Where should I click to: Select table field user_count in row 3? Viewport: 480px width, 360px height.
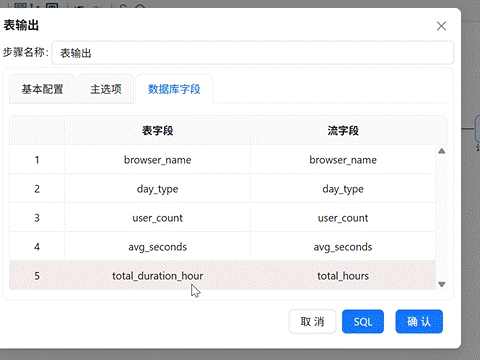click(x=157, y=218)
